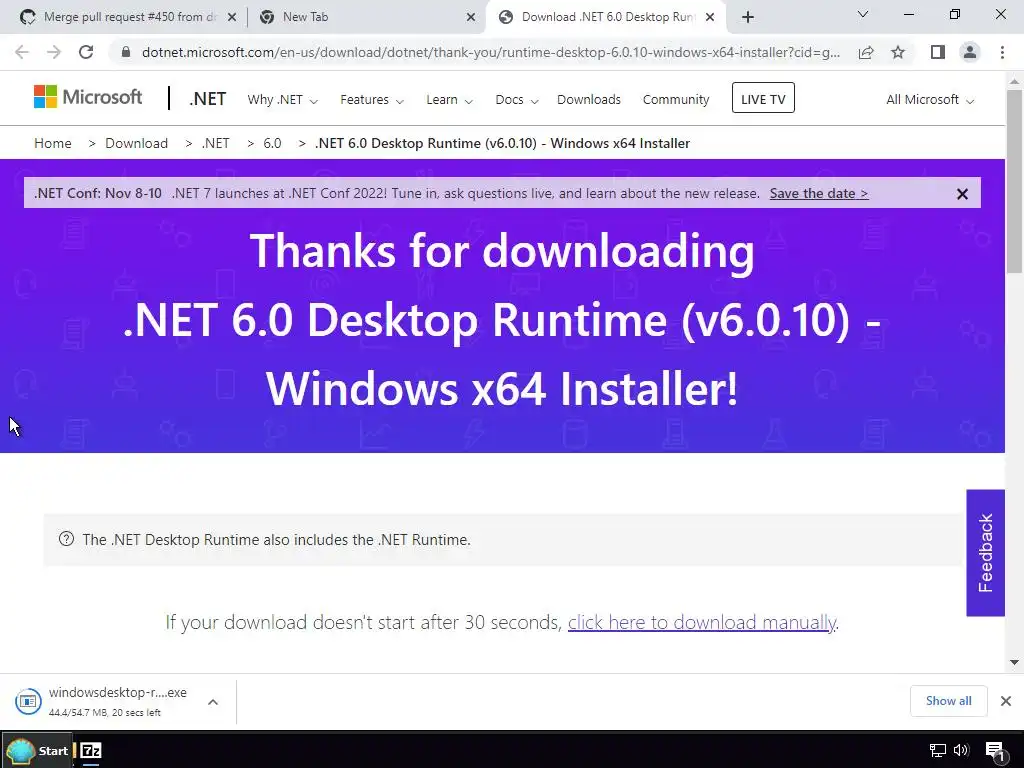Open the .NET home link in header
The image size is (1024, 768).
(208, 99)
